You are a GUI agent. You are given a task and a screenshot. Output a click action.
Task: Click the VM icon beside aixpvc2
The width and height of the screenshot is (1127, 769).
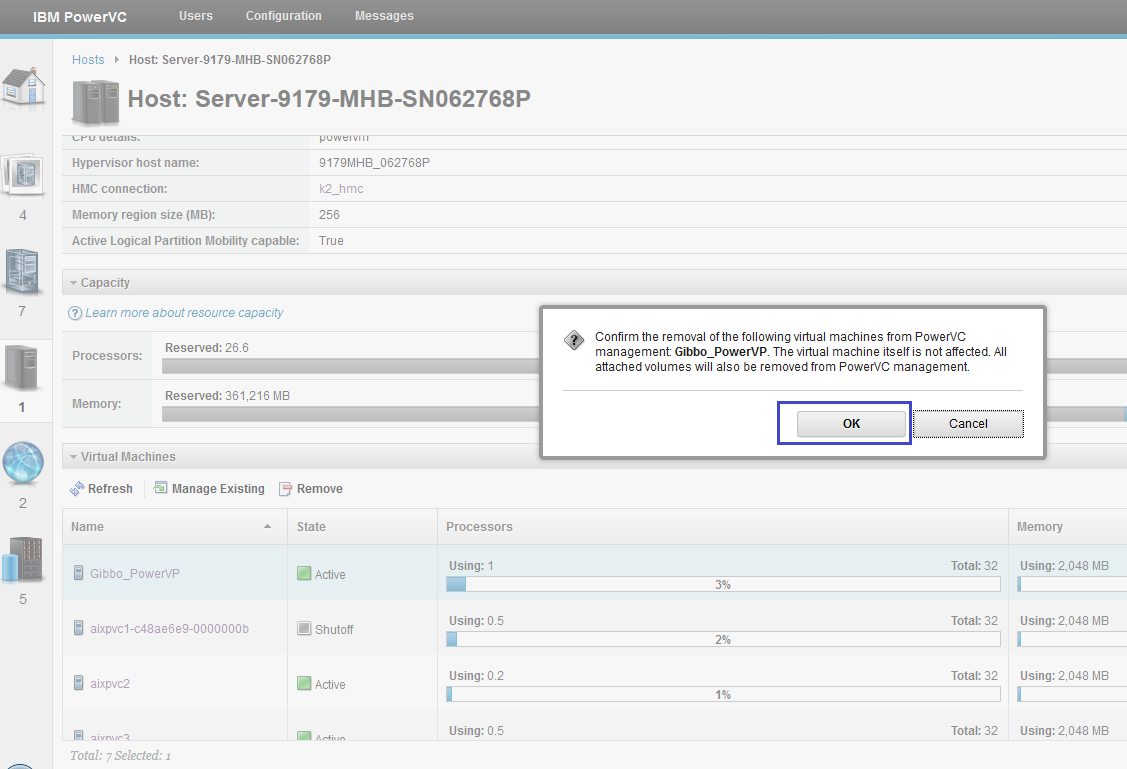pos(79,683)
